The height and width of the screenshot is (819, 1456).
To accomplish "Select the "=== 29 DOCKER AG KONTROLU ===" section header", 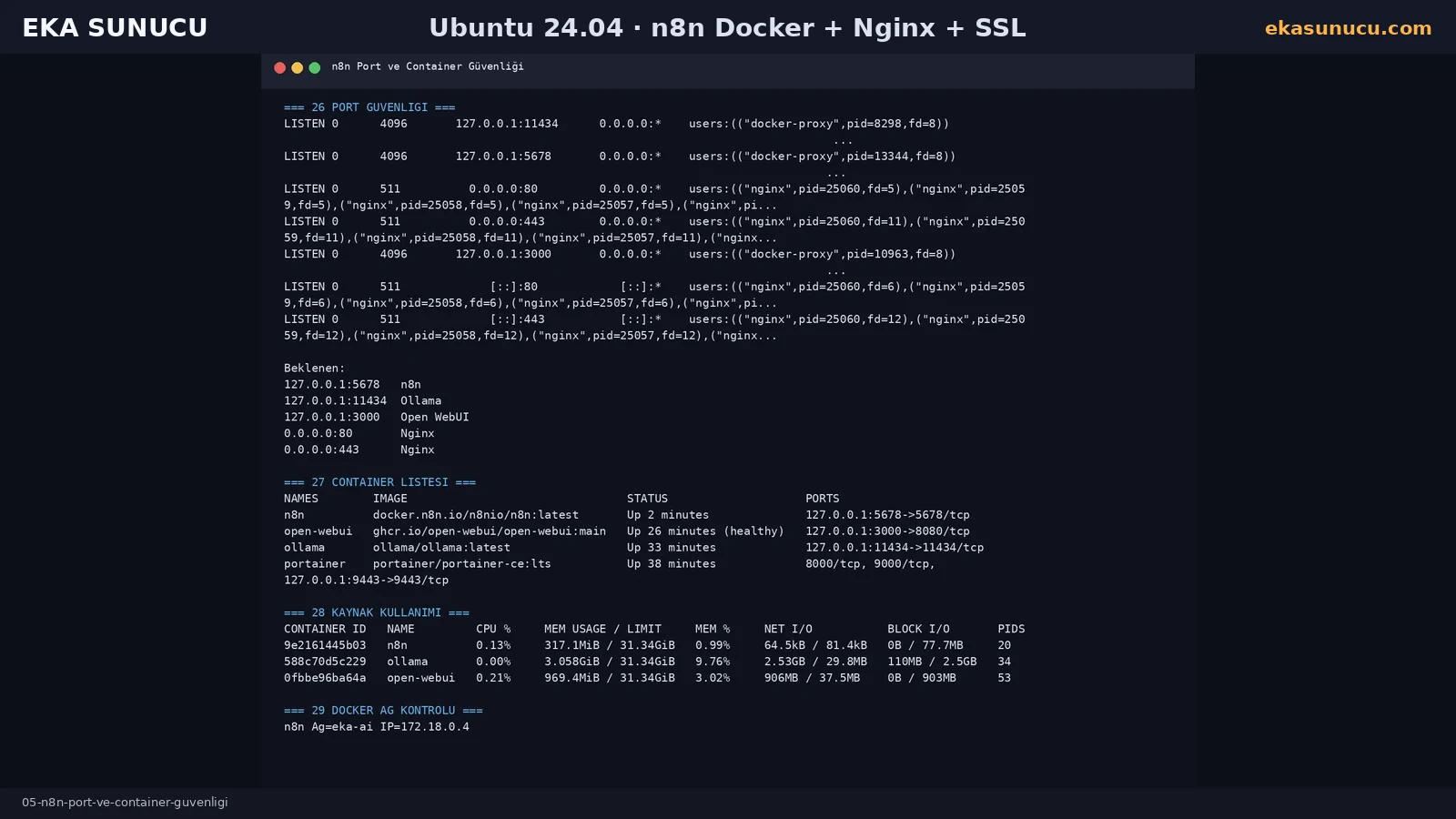I will coord(383,711).
